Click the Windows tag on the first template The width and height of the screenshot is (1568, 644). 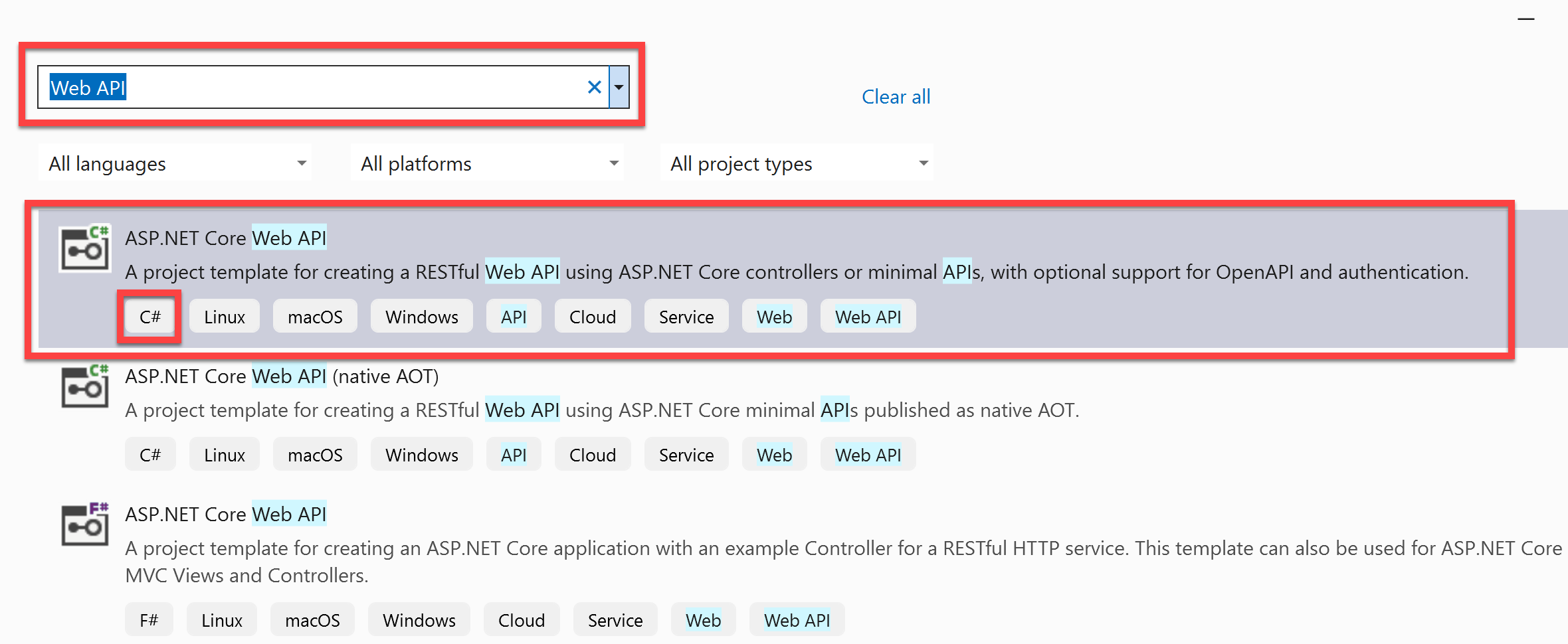(421, 316)
